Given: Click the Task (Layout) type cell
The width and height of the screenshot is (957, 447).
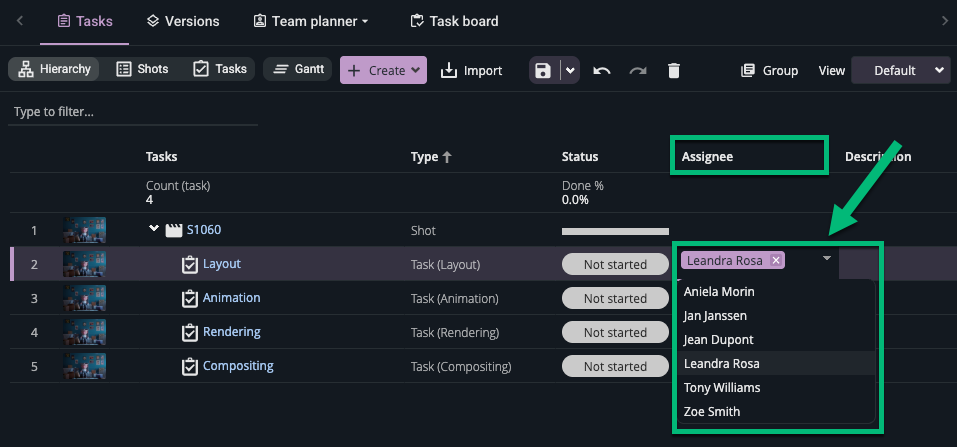Looking at the screenshot, I should tap(446, 265).
